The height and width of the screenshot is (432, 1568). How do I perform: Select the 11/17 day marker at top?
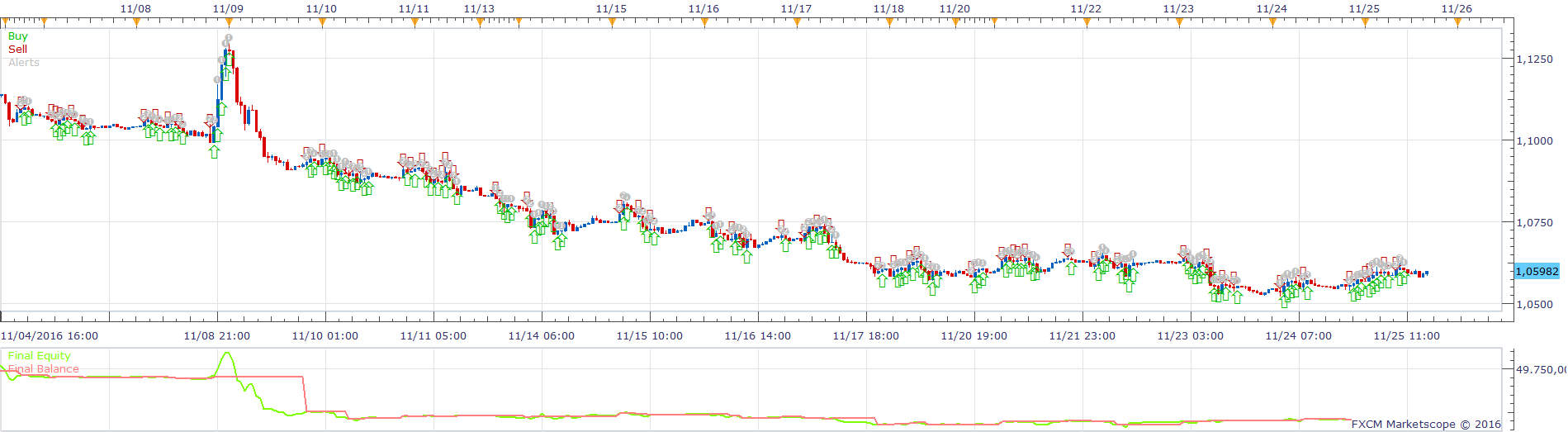click(796, 9)
